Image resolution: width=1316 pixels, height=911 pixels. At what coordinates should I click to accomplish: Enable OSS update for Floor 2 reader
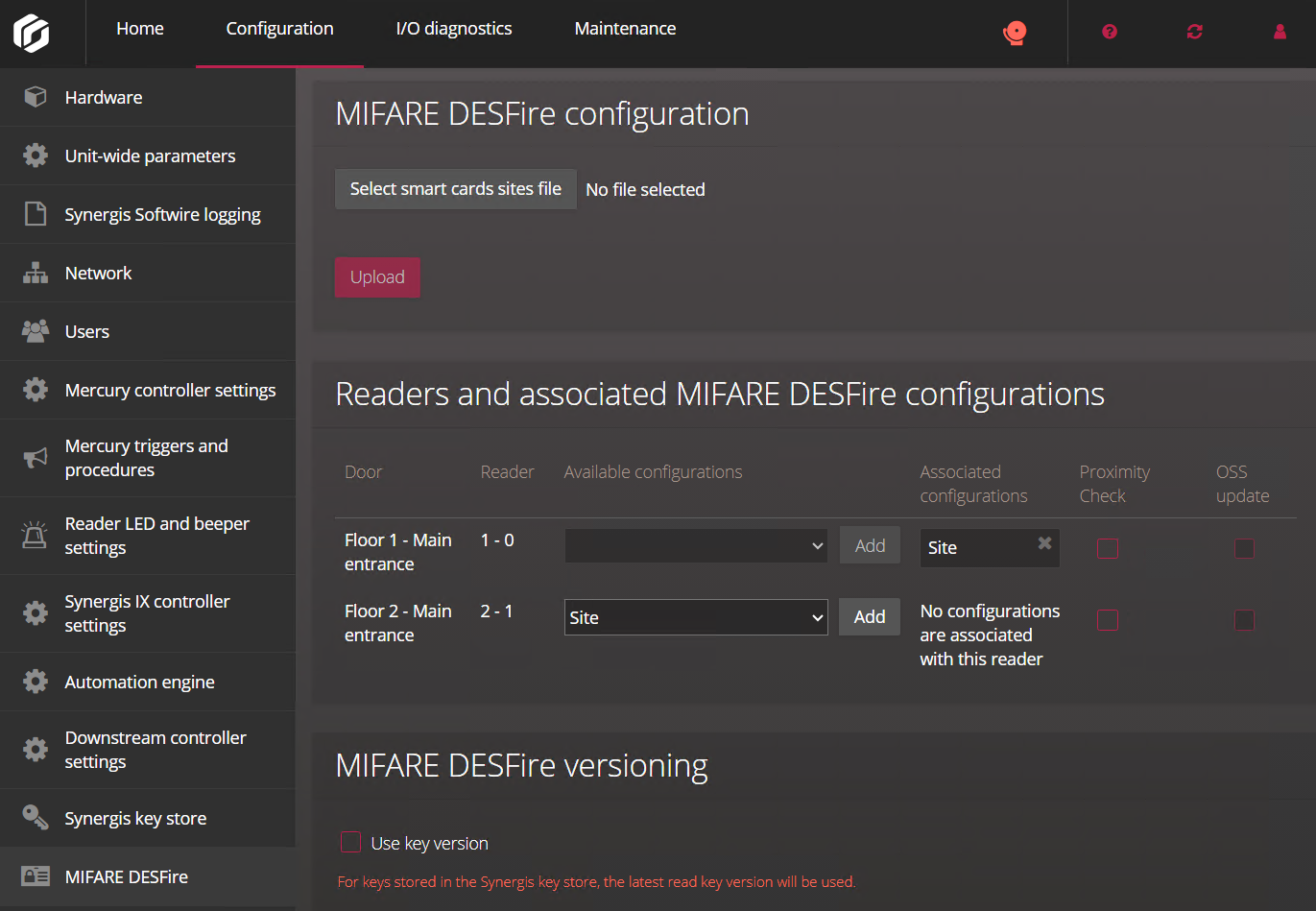coord(1245,620)
